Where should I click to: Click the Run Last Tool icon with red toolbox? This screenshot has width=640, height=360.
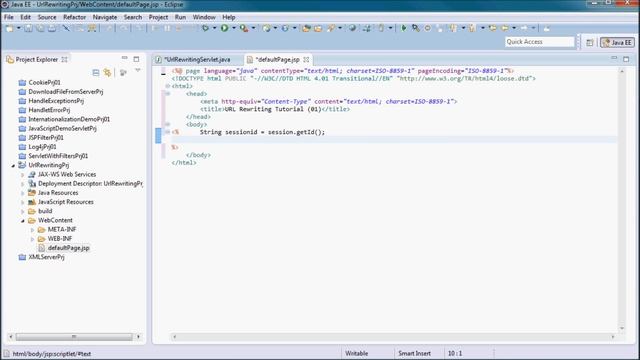[244, 28]
